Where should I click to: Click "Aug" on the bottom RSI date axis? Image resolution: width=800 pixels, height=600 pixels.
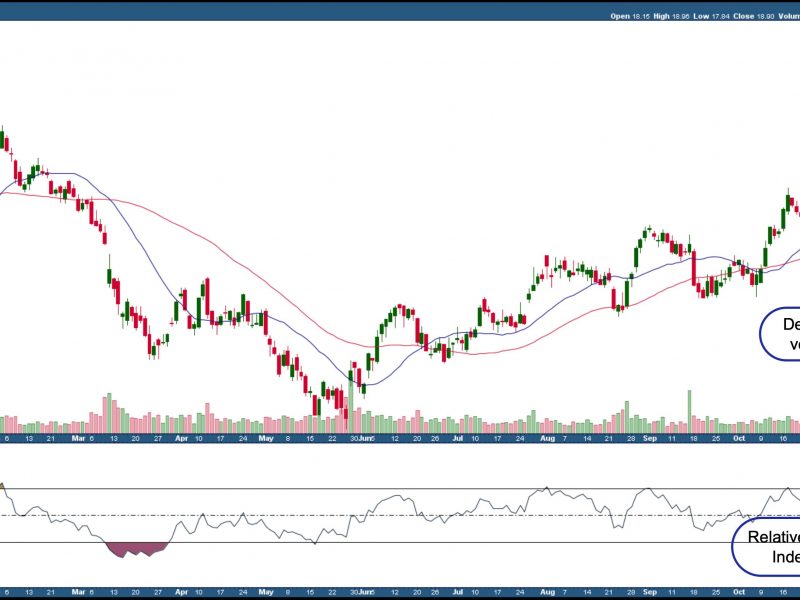tap(547, 592)
